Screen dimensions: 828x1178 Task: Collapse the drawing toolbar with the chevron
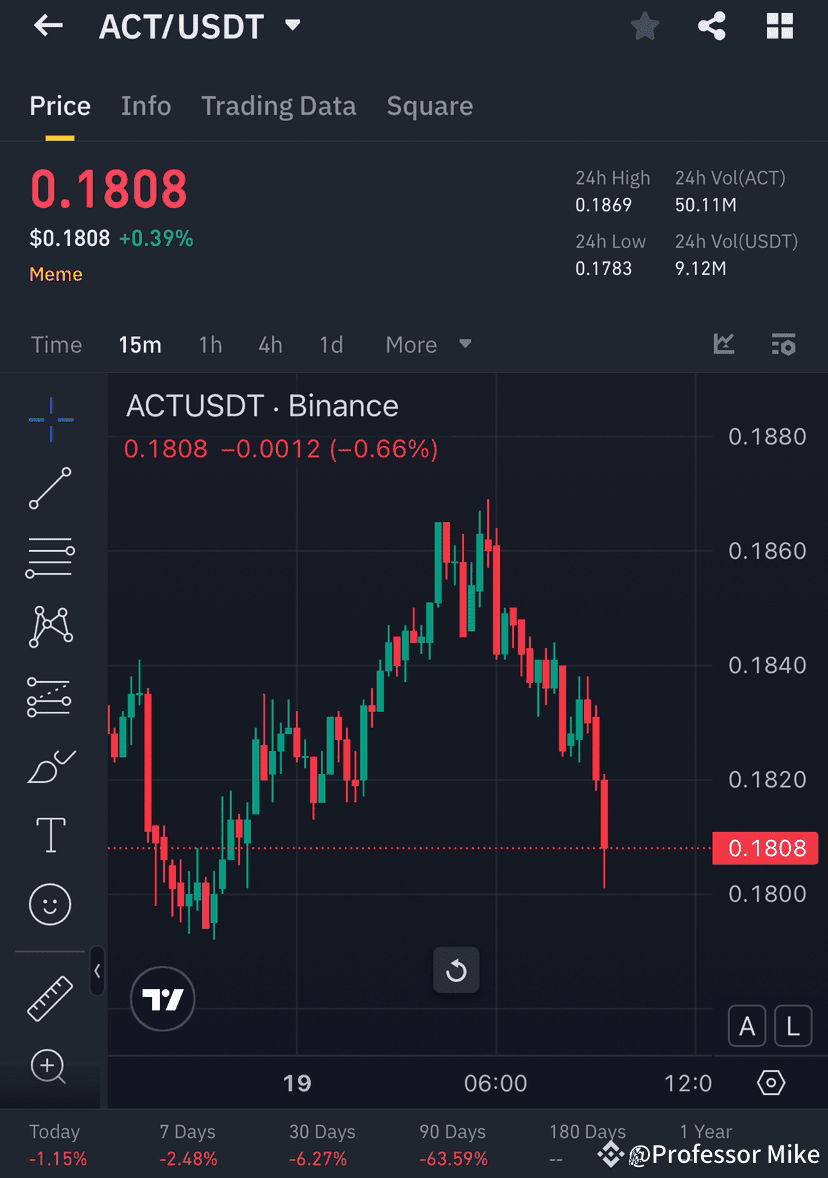coord(97,971)
